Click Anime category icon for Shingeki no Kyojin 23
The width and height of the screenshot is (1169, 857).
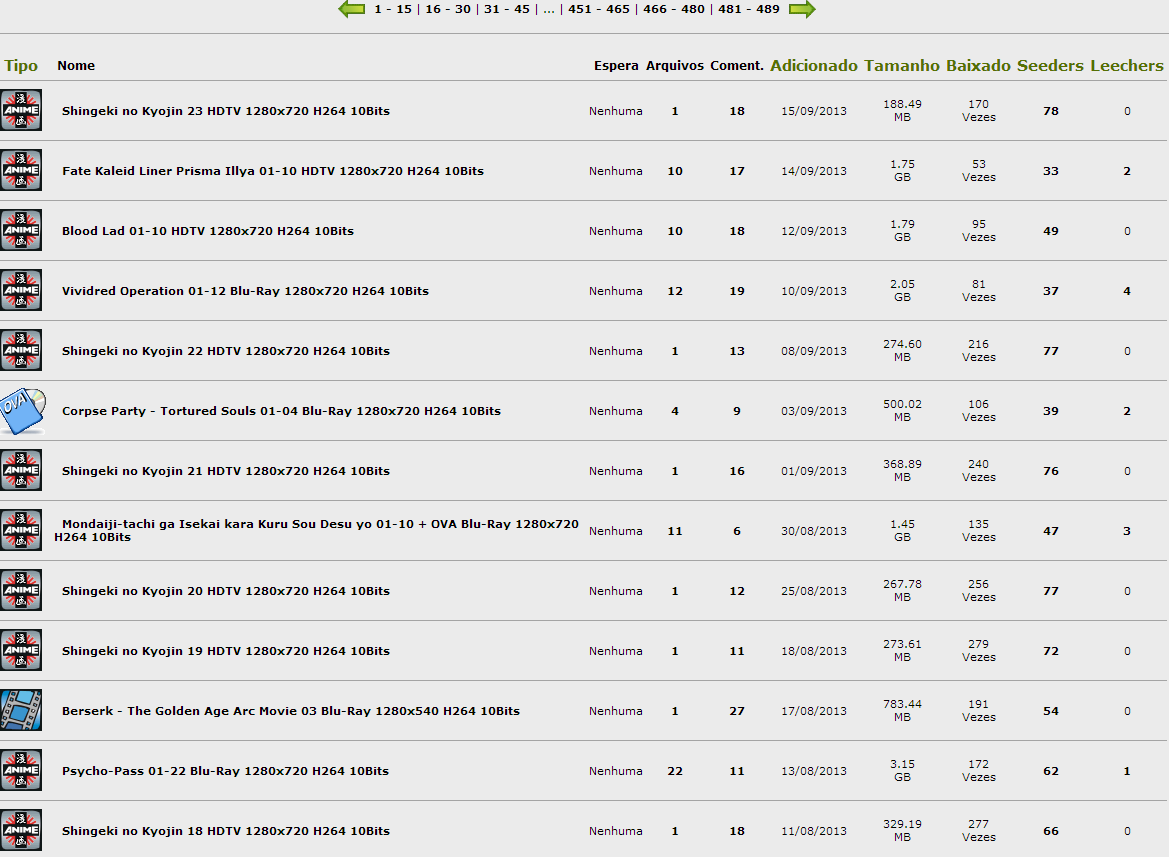click(21, 110)
